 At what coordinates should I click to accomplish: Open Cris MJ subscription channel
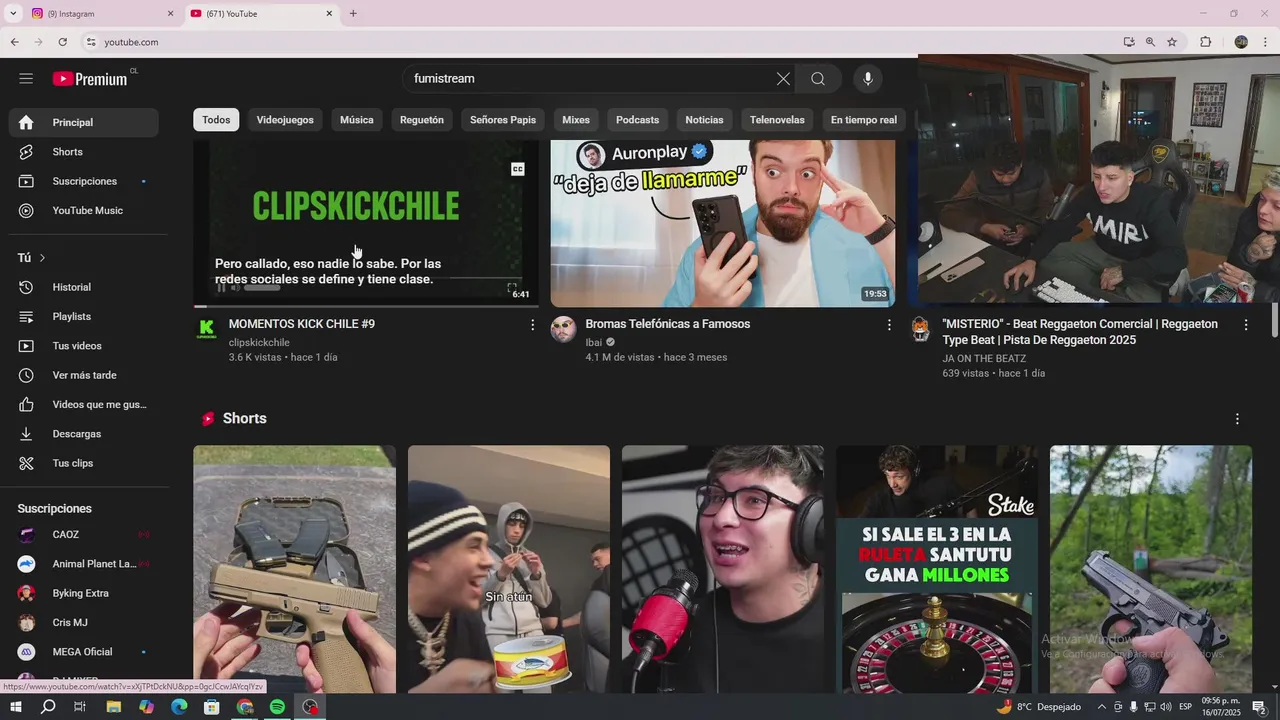(x=84, y=622)
